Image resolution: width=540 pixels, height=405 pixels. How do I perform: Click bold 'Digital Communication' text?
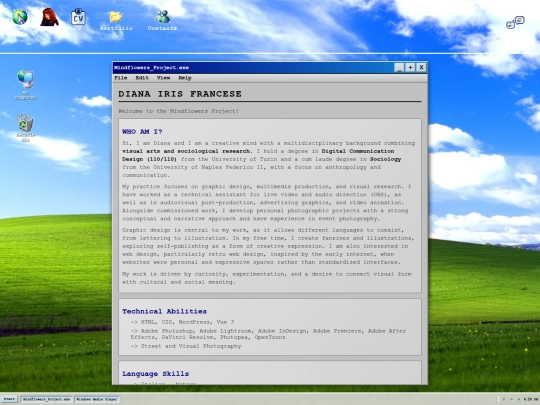358,151
